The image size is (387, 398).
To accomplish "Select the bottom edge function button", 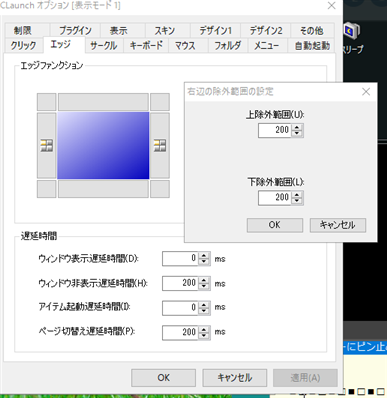I will (x=103, y=189).
